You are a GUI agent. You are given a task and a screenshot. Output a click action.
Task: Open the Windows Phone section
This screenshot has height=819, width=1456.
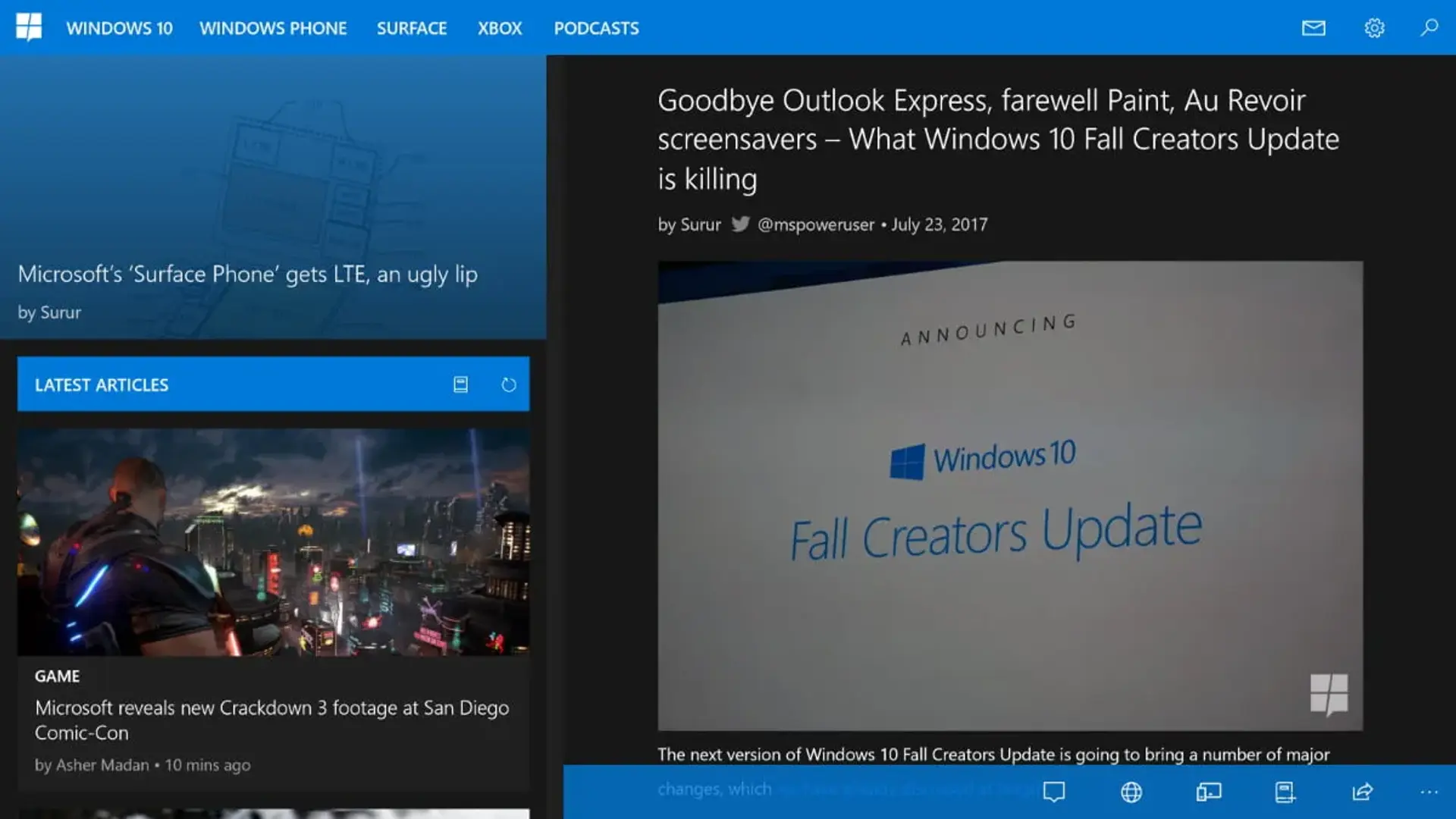tap(273, 28)
